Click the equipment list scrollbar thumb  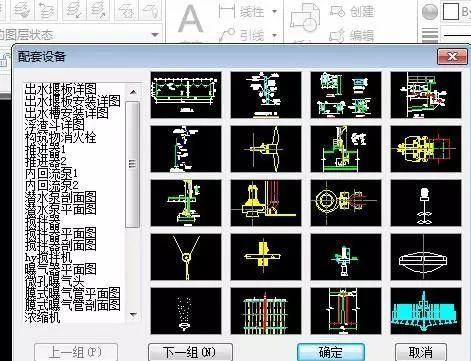tap(133, 164)
